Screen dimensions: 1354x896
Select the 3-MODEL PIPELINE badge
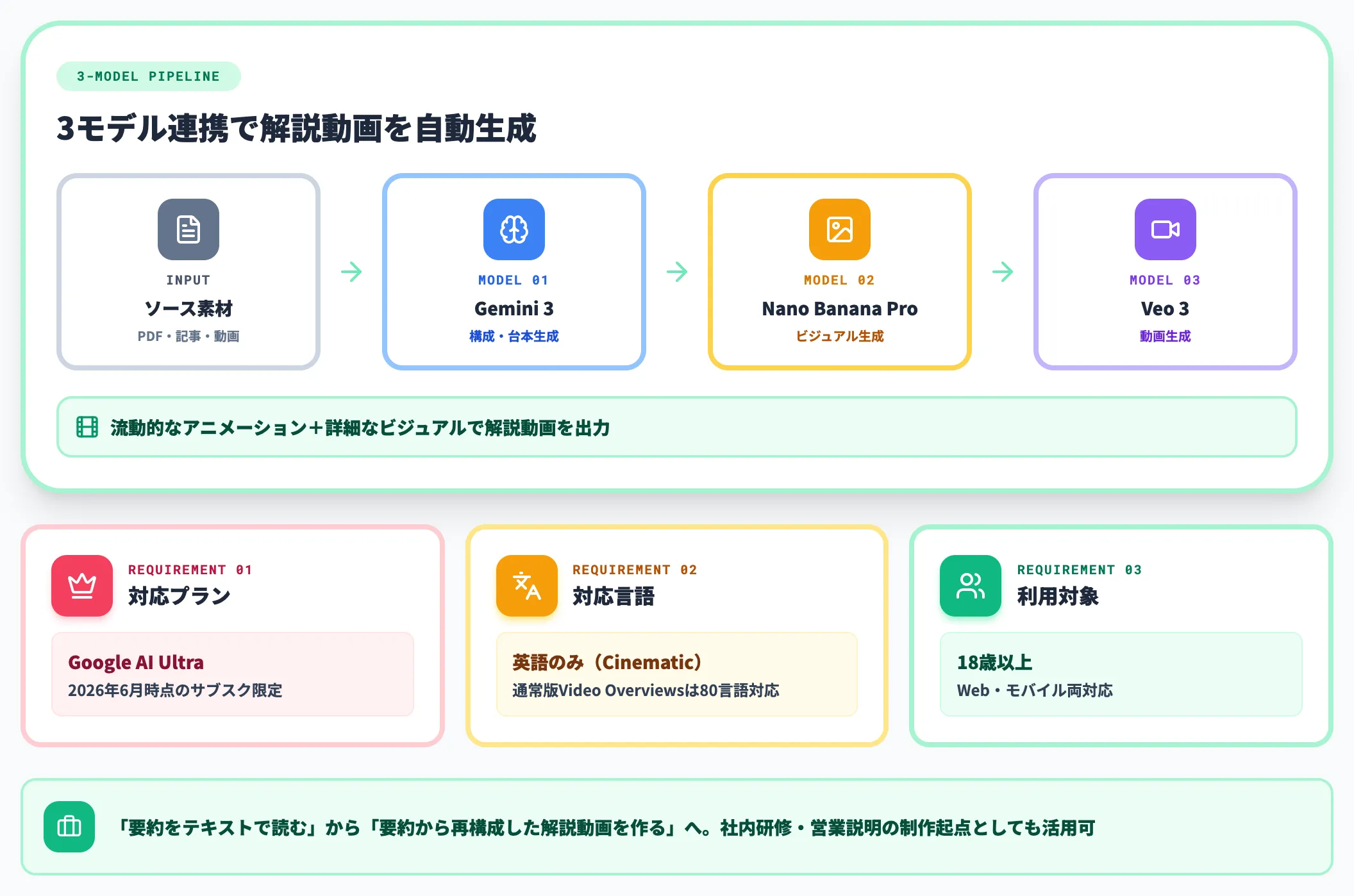(x=149, y=76)
